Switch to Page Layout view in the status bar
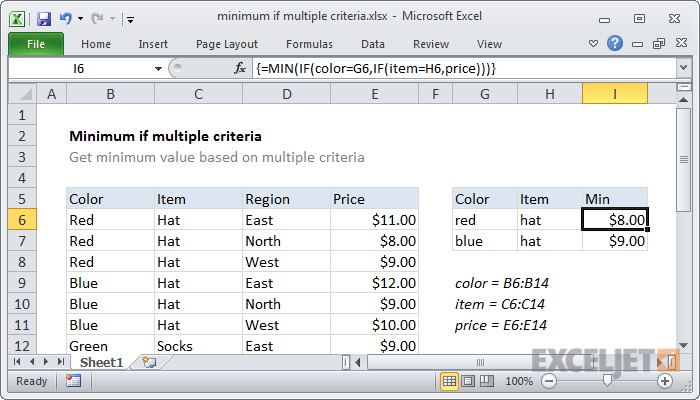This screenshot has width=700, height=400. (x=468, y=381)
